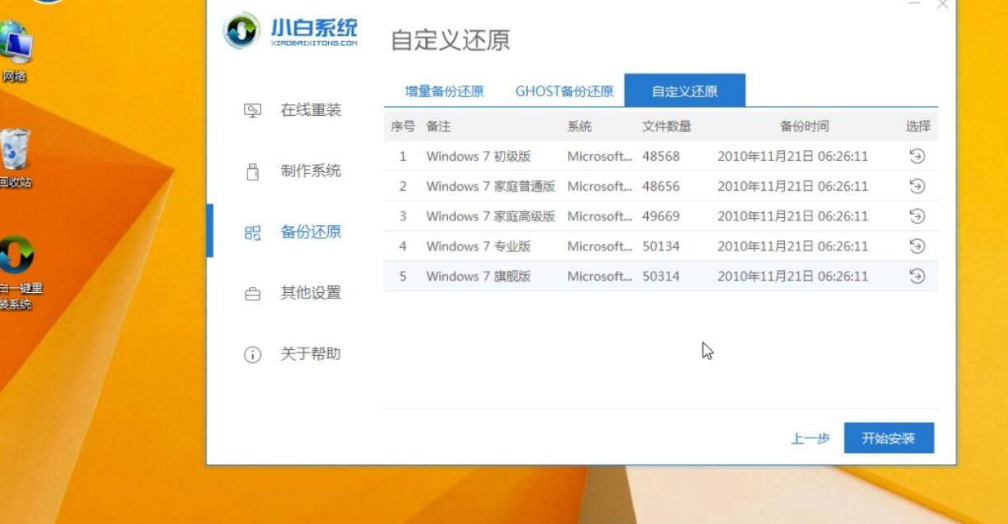Click the 小白系统 logo
Image resolution: width=1008 pixels, height=524 pixels.
[x=291, y=32]
